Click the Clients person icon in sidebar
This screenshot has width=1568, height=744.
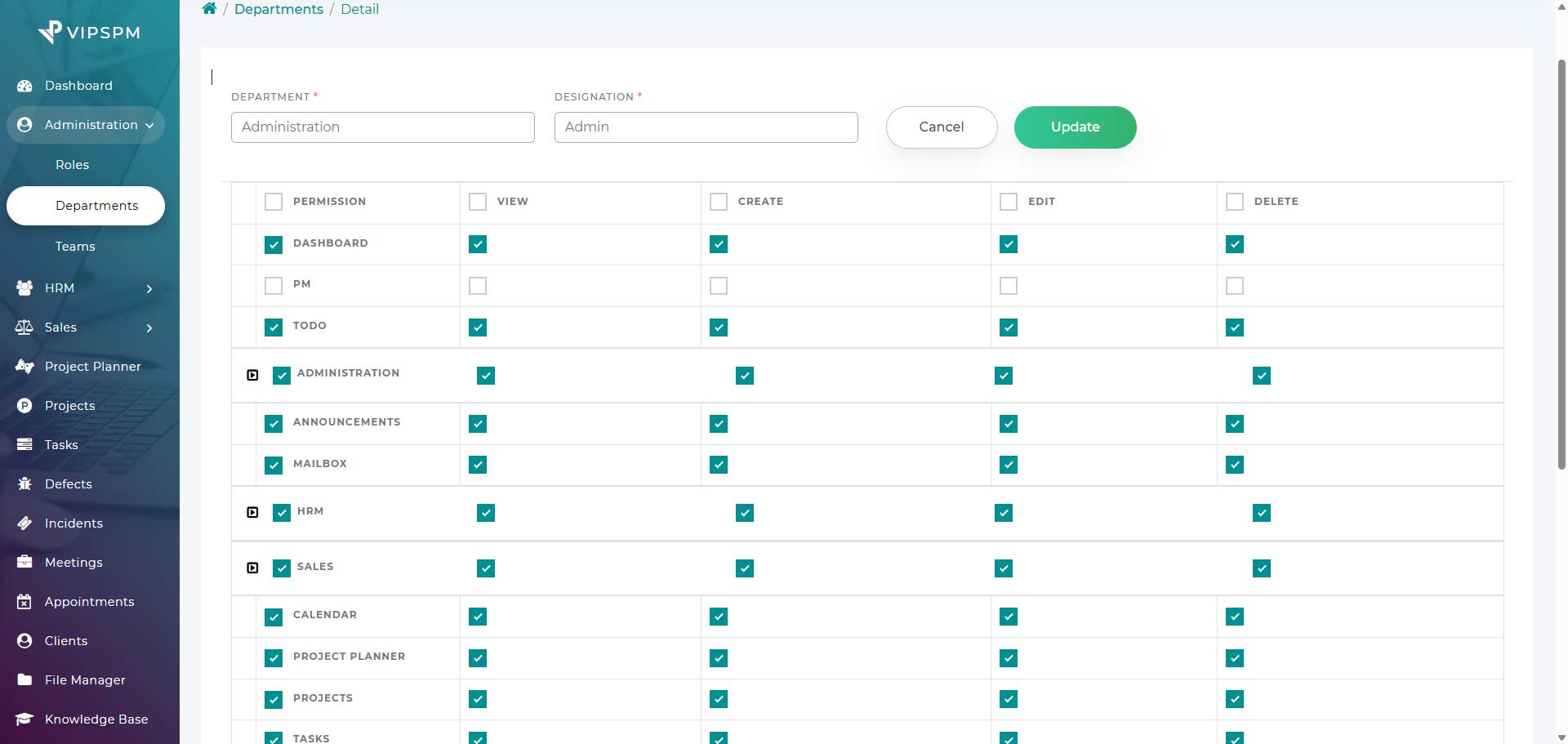coord(24,641)
